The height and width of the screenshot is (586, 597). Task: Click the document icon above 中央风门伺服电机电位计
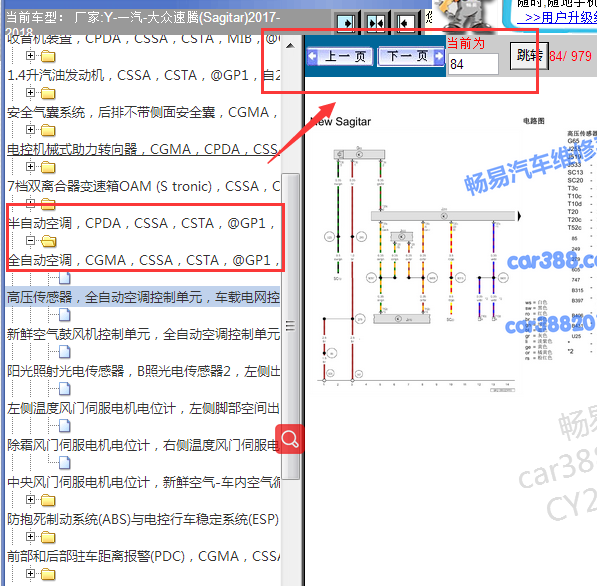[x=65, y=463]
